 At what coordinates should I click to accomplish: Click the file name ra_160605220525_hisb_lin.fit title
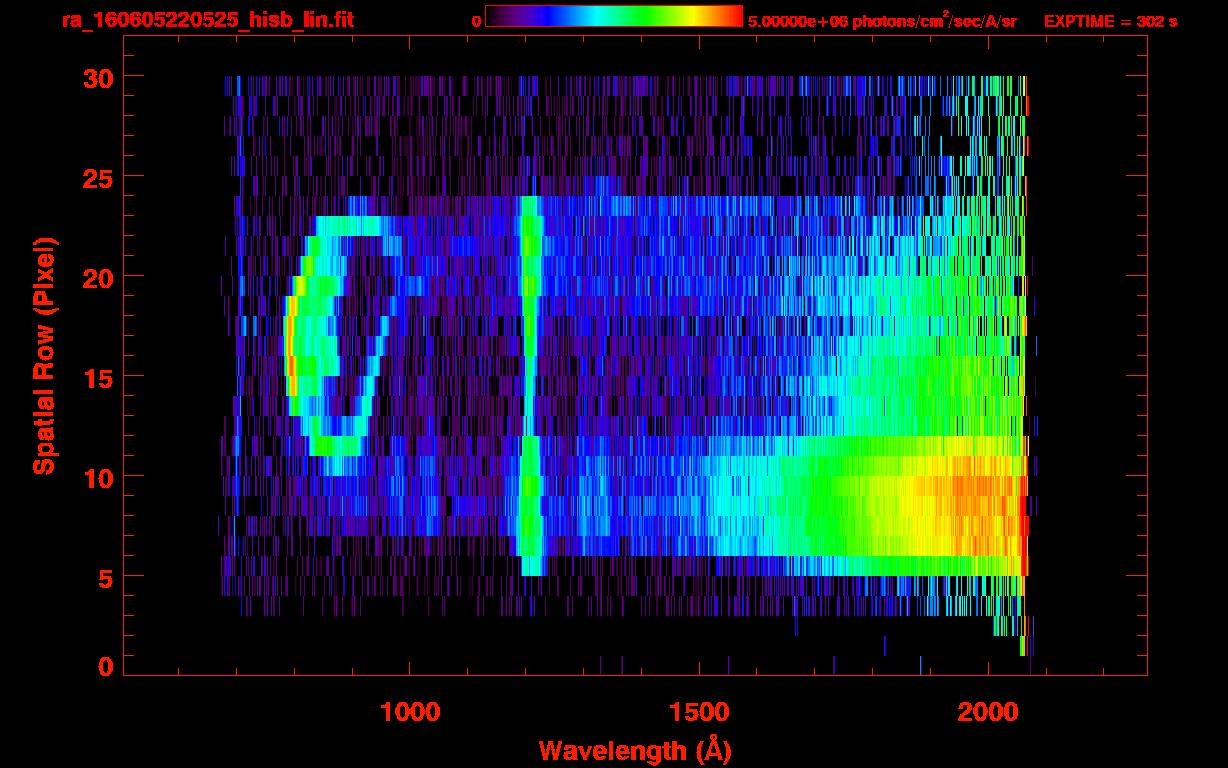click(207, 20)
